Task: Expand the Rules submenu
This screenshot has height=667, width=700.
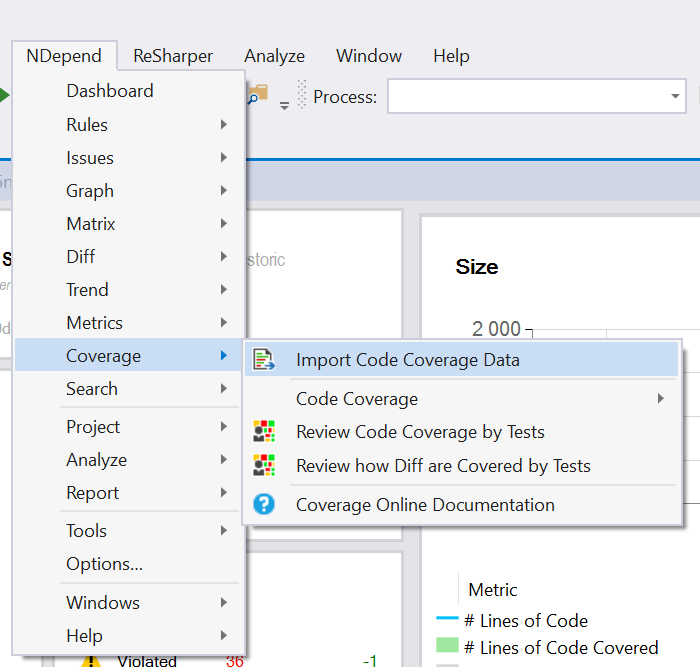Action: tap(224, 125)
